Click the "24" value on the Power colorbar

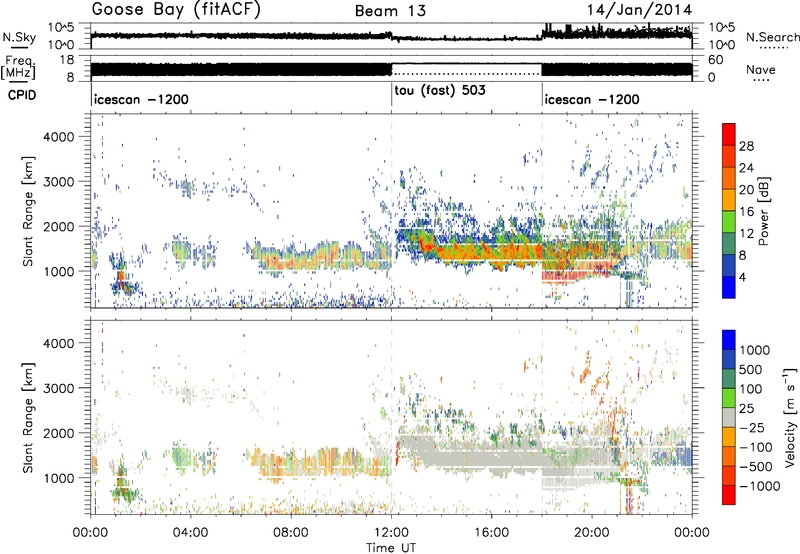tap(746, 168)
